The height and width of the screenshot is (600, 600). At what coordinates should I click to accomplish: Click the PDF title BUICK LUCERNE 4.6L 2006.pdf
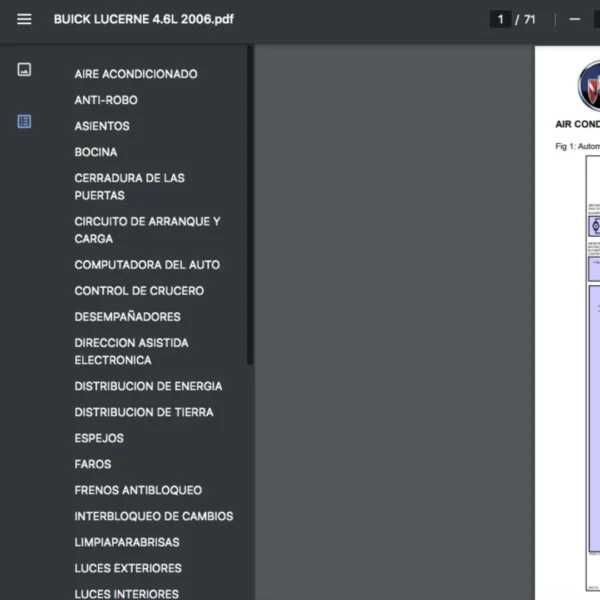(x=143, y=19)
